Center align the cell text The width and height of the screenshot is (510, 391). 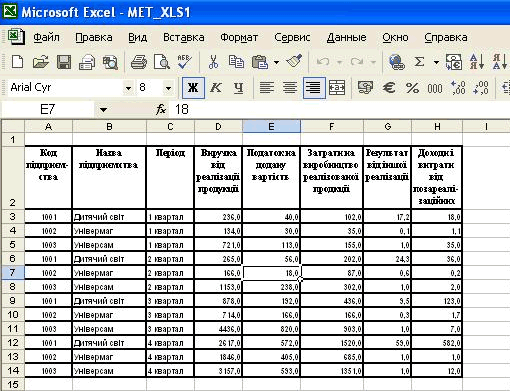click(x=290, y=88)
